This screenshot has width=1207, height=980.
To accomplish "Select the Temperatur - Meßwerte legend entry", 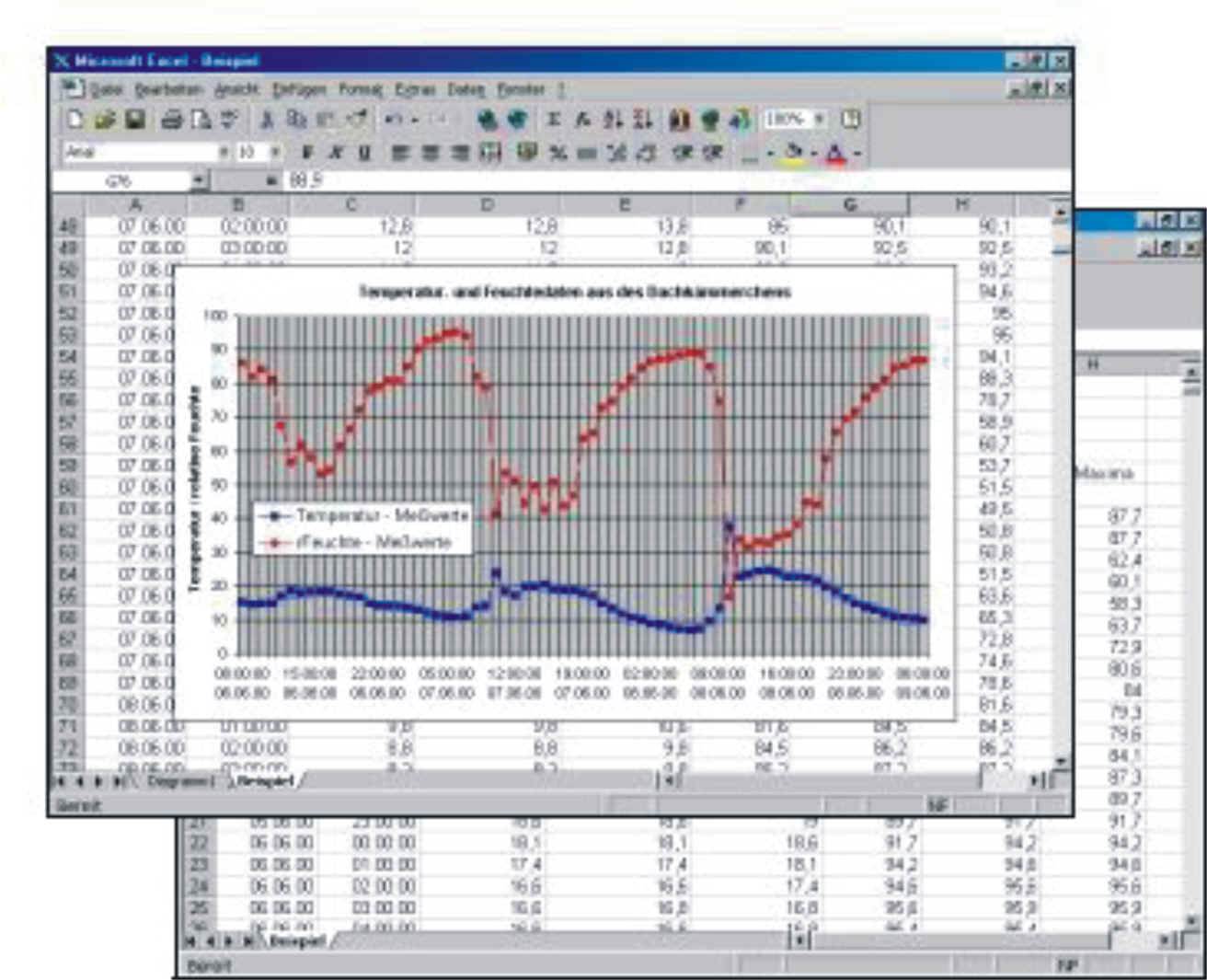I will point(364,515).
